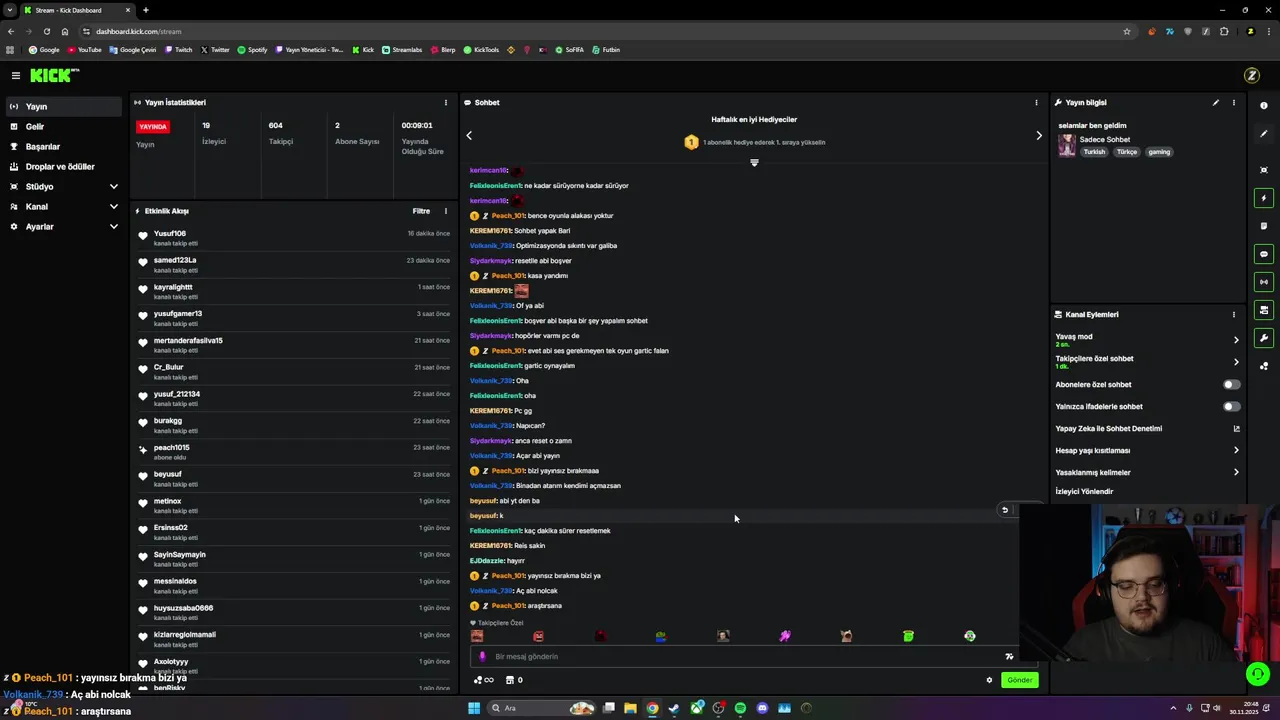The width and height of the screenshot is (1280, 720).
Task: Open KickTools bookmark in bookmarks bar
Action: [481, 49]
